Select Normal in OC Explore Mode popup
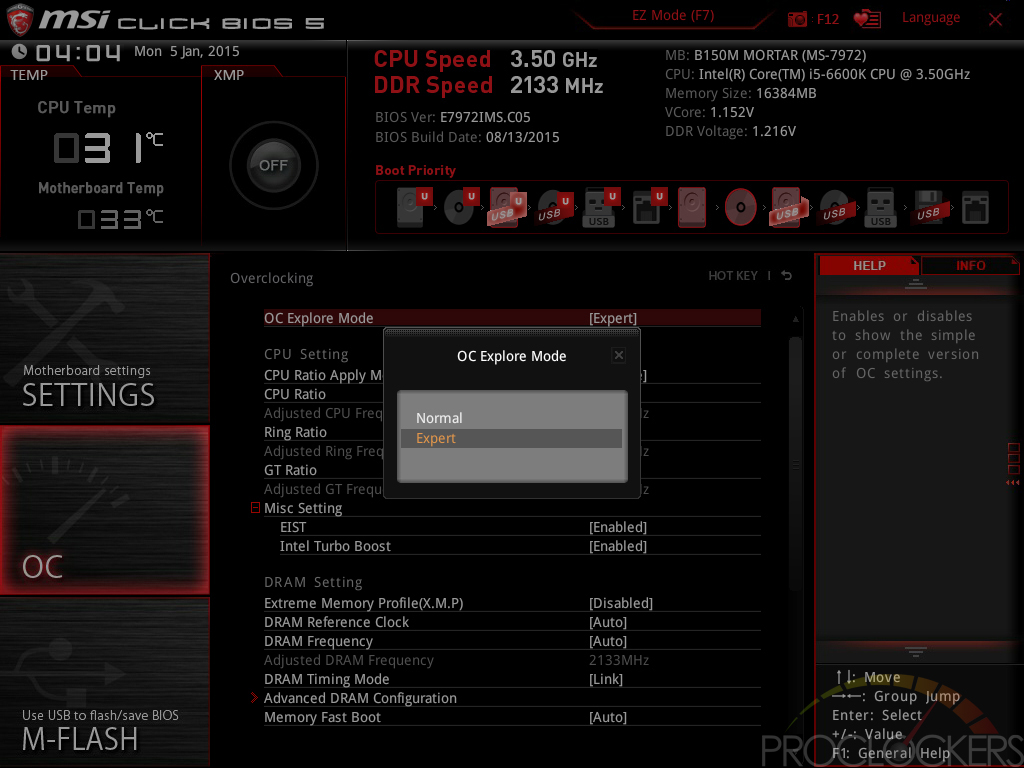1024x768 pixels. 511,418
